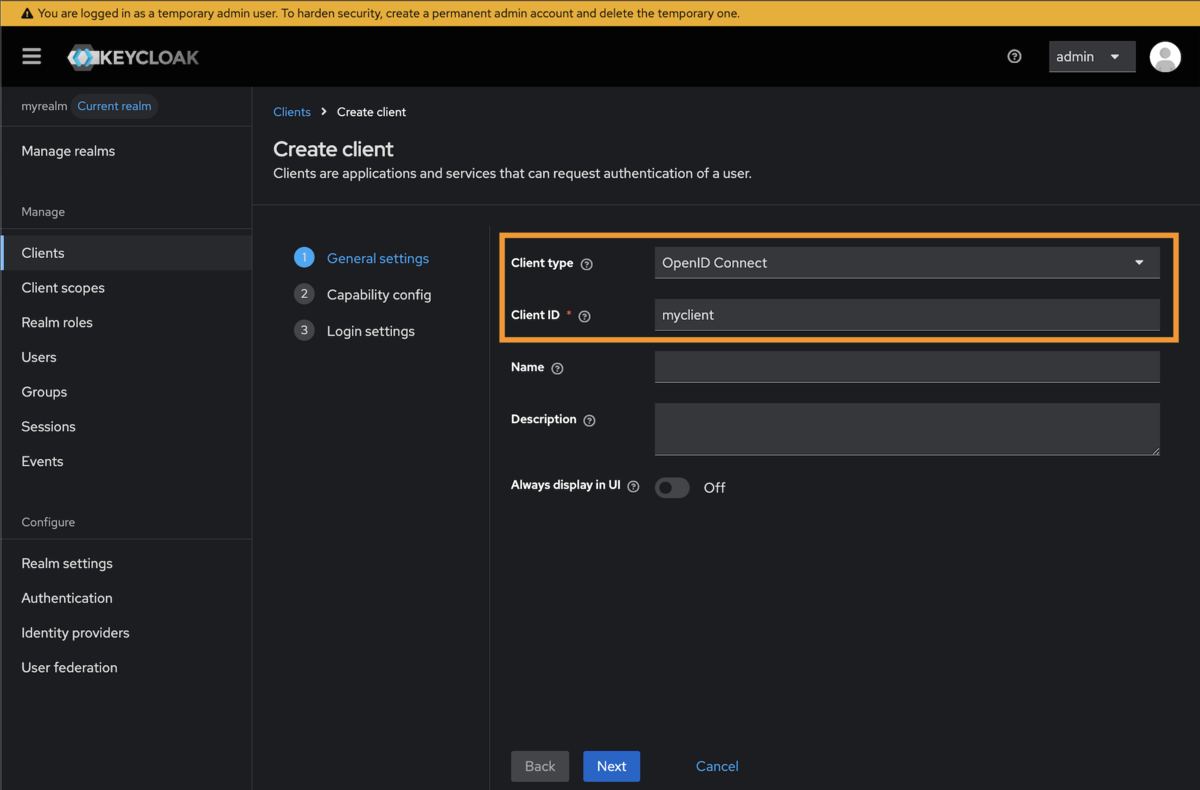Screen dimensions: 1200x790
Task: Focus the Name input field
Action: [x=907, y=367]
